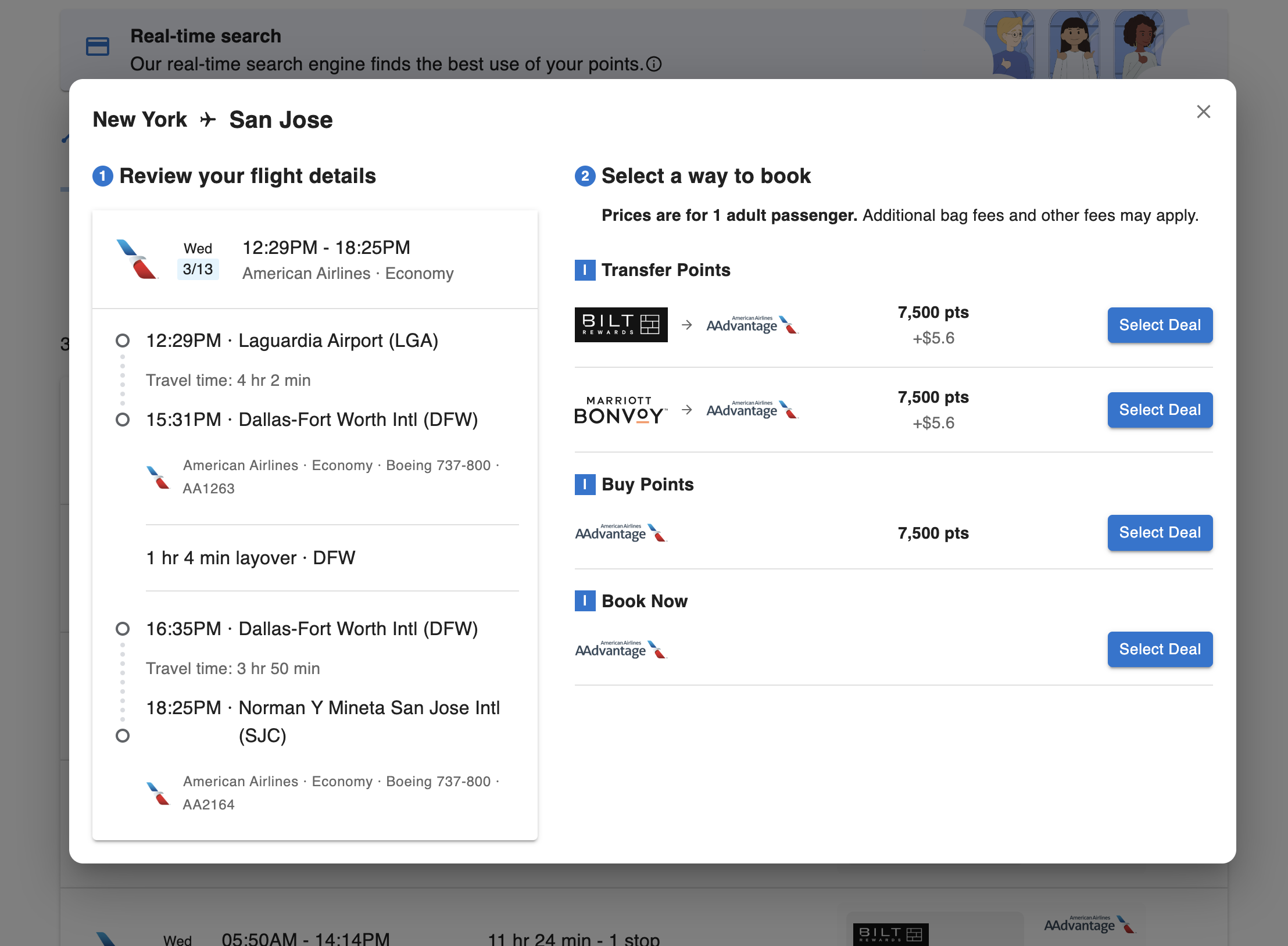Select Deal for Marriott Bonvoy transfer
The image size is (1288, 946).
pos(1159,410)
